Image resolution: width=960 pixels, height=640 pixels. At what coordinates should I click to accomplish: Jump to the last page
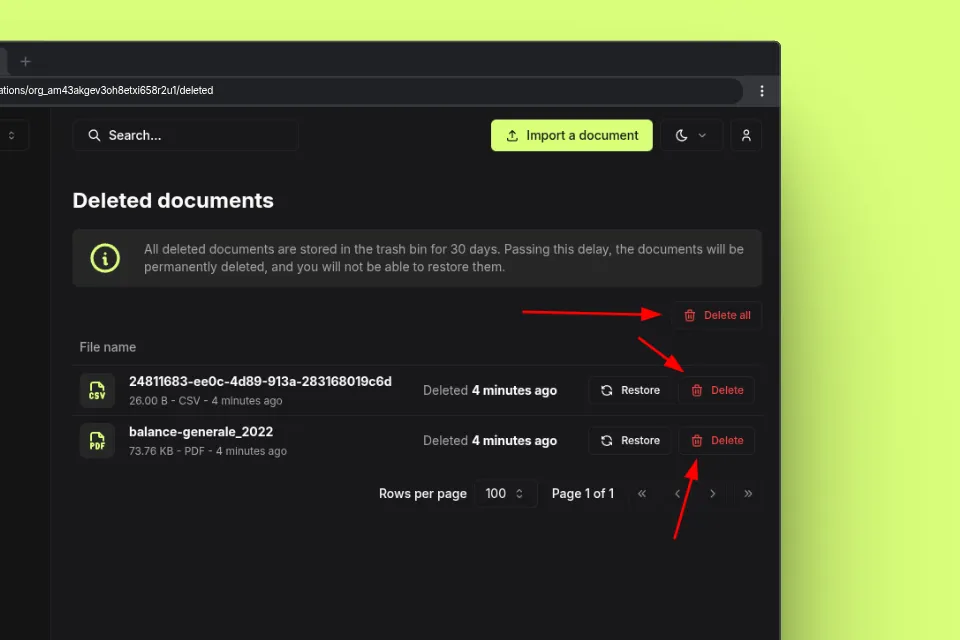coord(748,494)
